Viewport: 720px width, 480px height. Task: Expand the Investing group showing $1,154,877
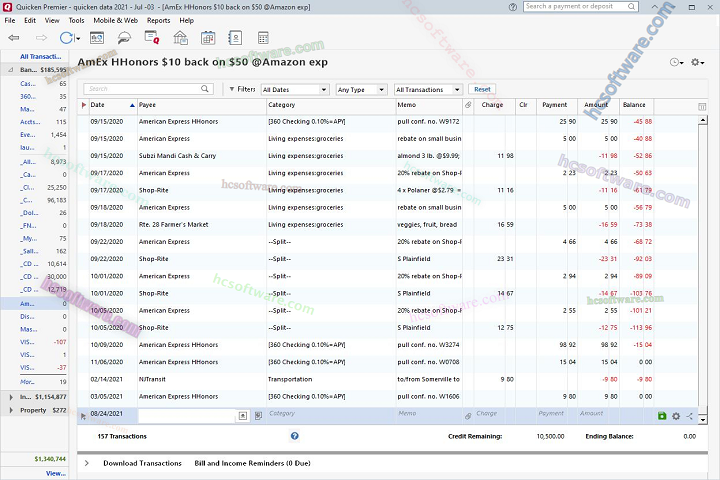(x=11, y=397)
